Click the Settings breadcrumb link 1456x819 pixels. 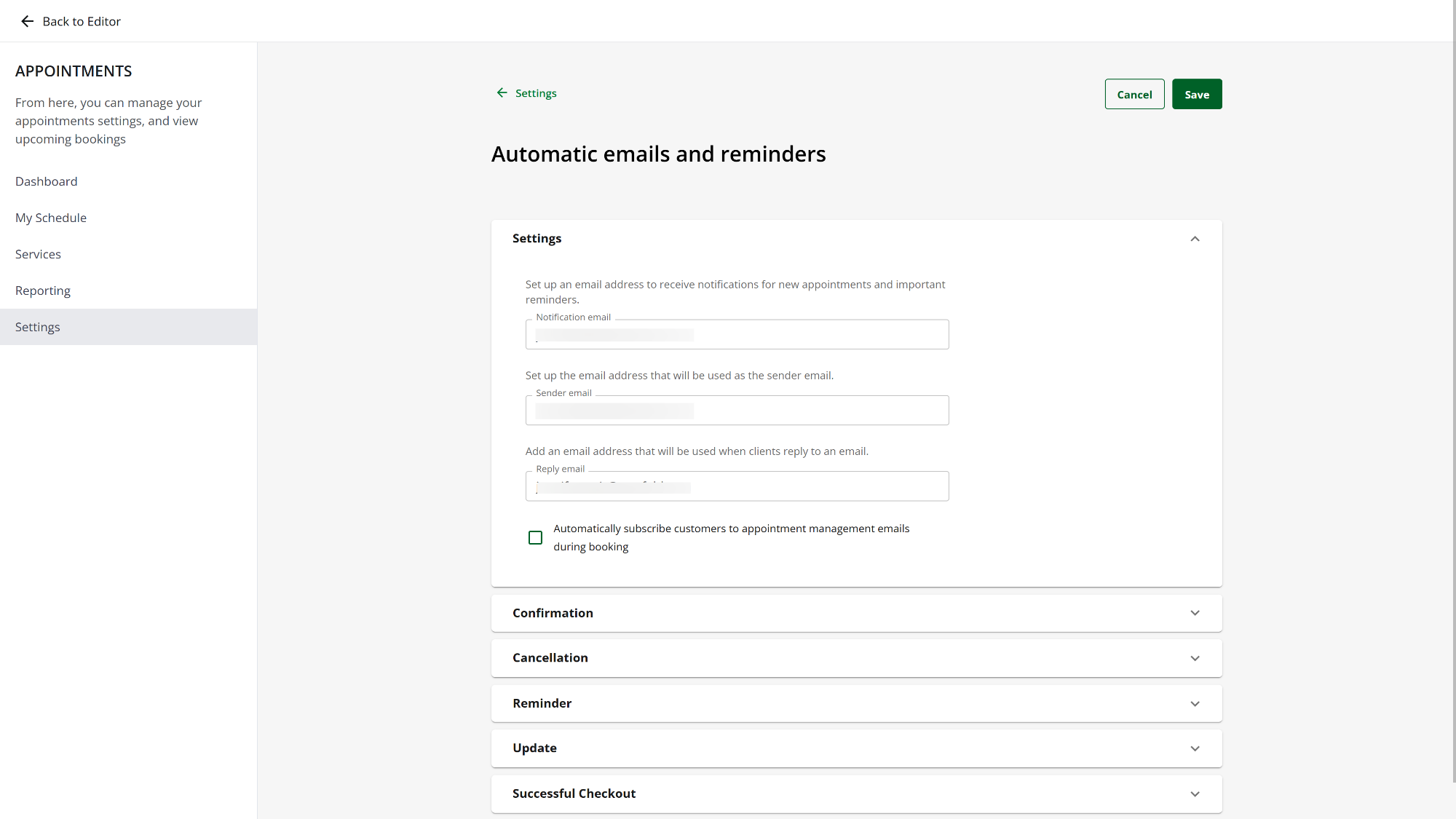click(x=536, y=93)
